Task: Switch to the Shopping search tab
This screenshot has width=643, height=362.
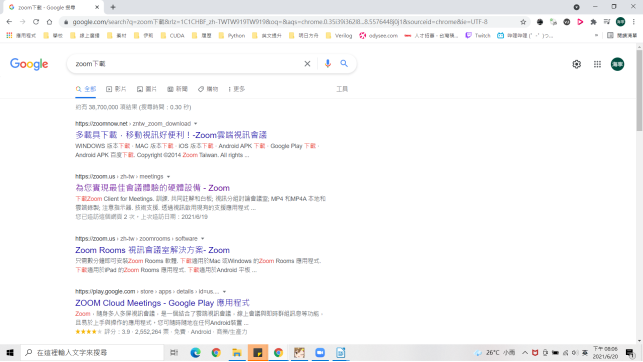Action: (x=208, y=89)
